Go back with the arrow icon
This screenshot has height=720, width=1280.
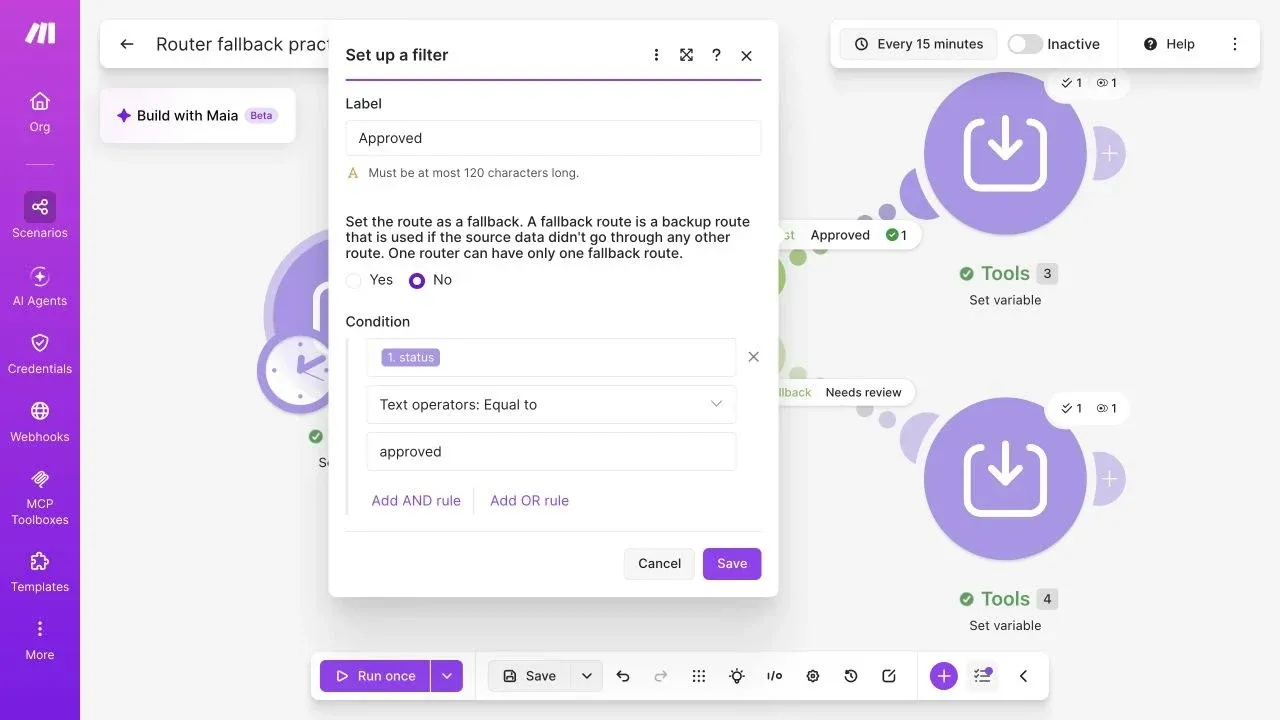click(x=126, y=44)
